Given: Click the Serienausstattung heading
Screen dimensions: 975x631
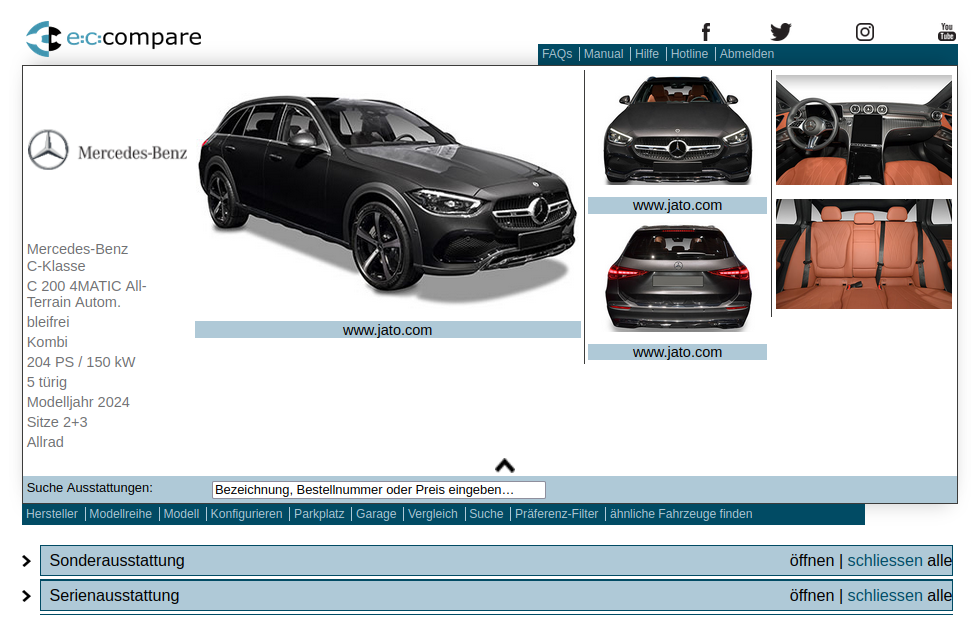Looking at the screenshot, I should coord(114,596).
